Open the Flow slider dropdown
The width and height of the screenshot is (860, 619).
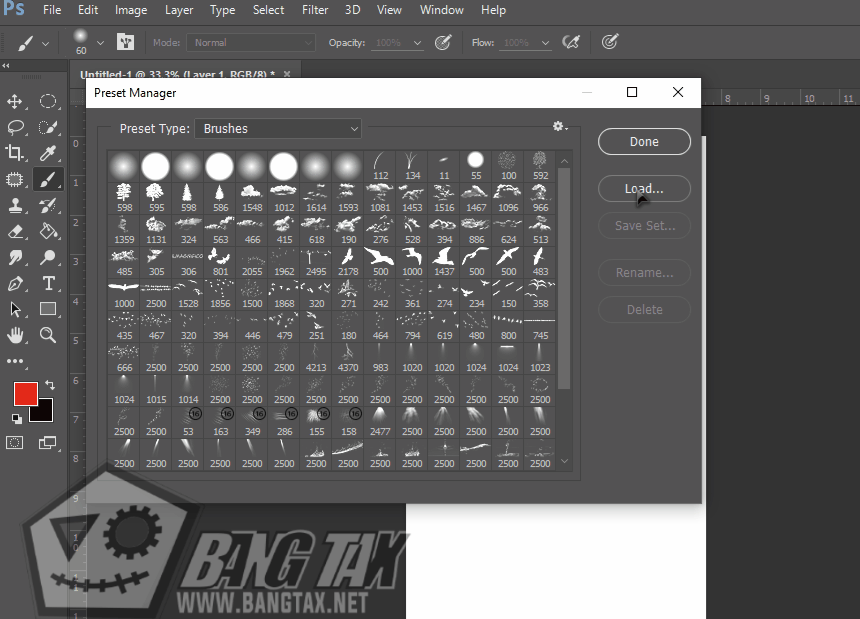(x=545, y=43)
